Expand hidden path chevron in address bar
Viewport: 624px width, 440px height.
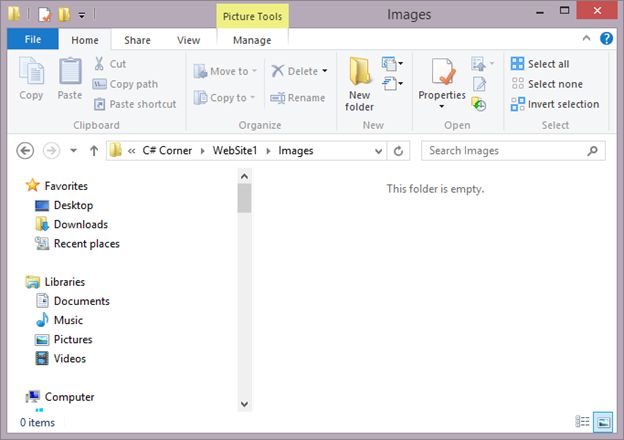tap(131, 151)
